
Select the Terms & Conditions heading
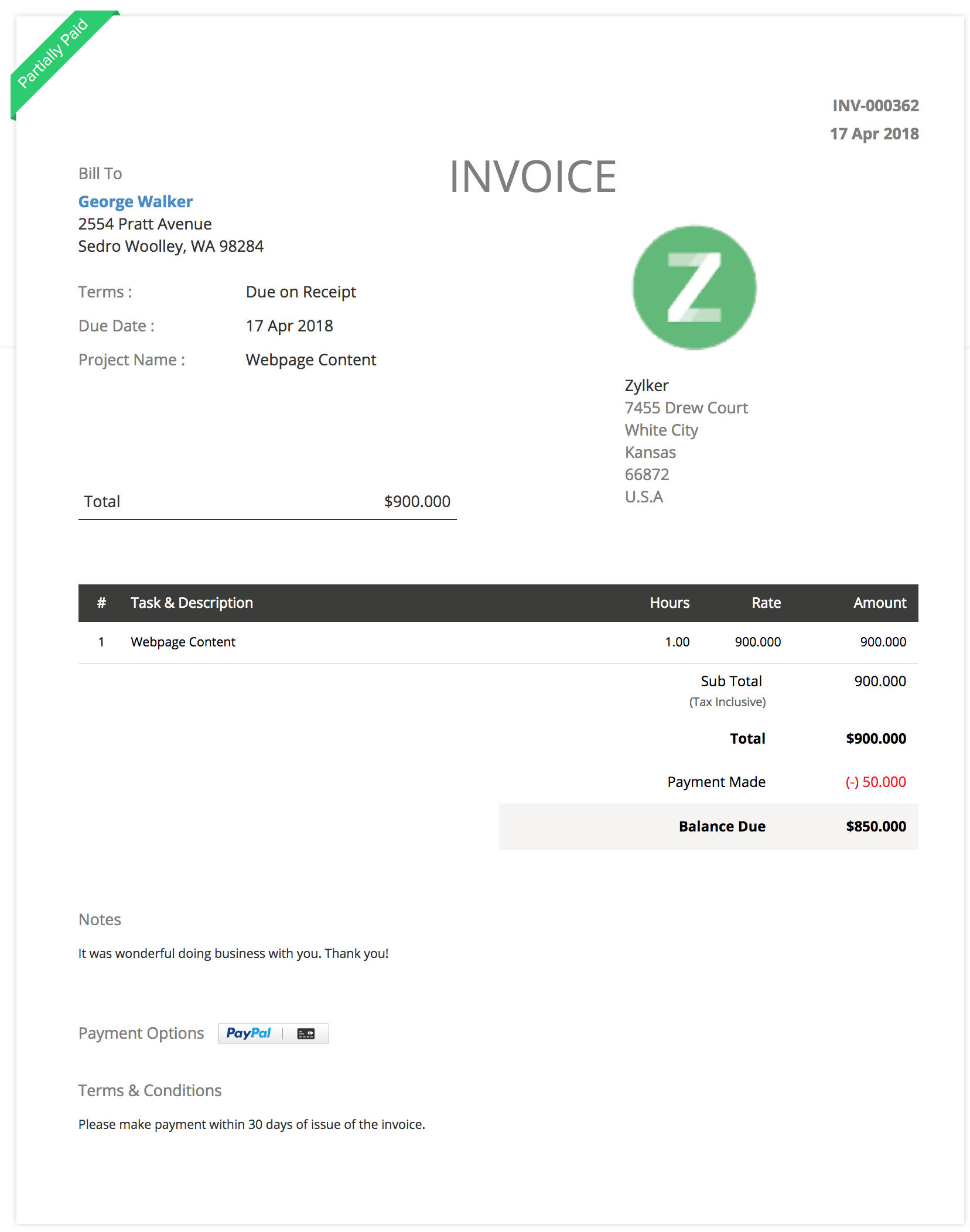click(149, 1090)
